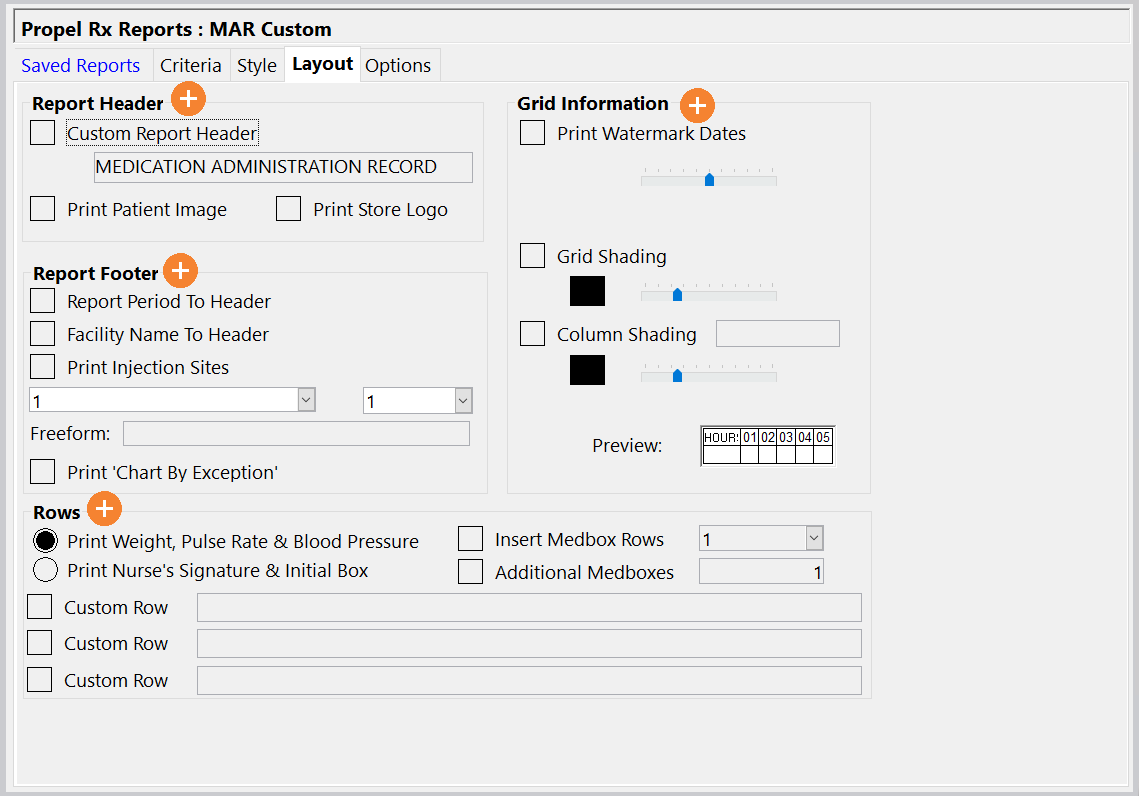Screen dimensions: 1139x796
Task: Enable Print 'Chart By Exception' checkbox
Action: pos(43,472)
